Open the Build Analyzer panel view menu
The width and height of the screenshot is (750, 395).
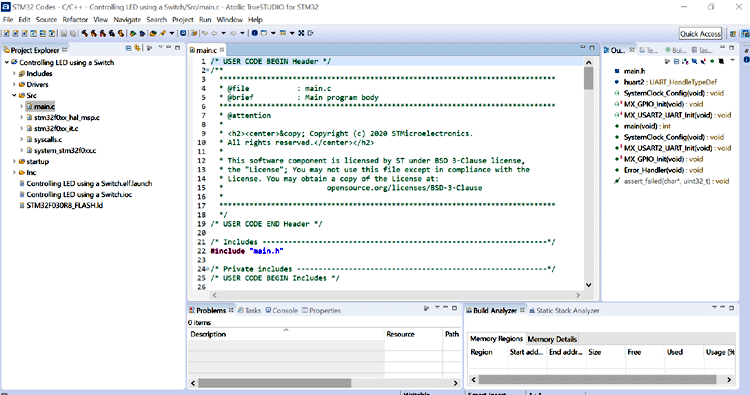click(x=715, y=307)
